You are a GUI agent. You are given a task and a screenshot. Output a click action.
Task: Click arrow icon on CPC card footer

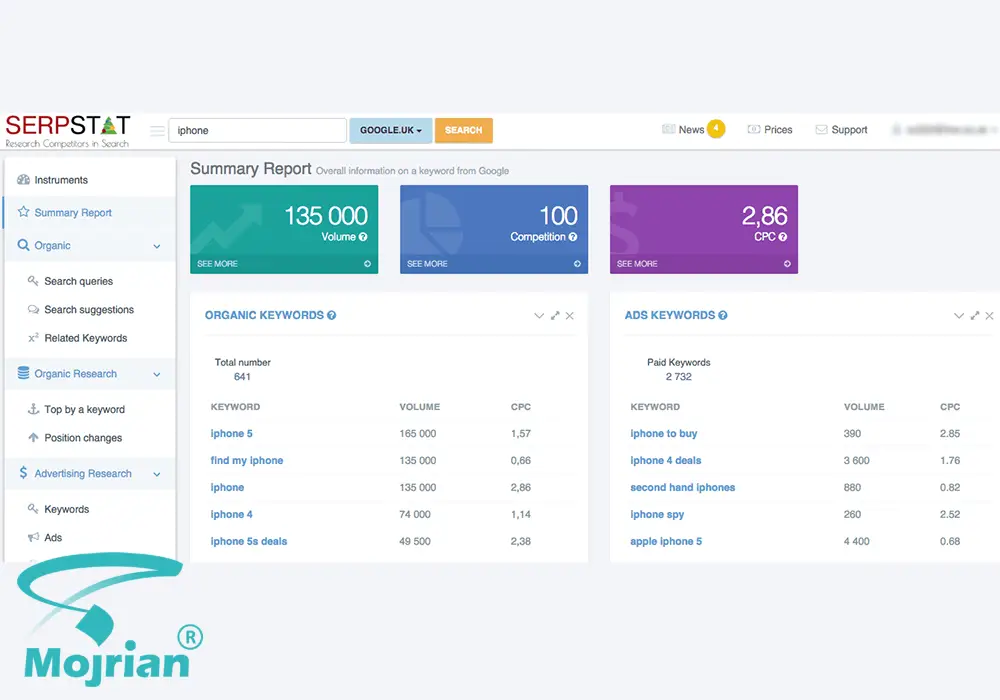tap(787, 263)
